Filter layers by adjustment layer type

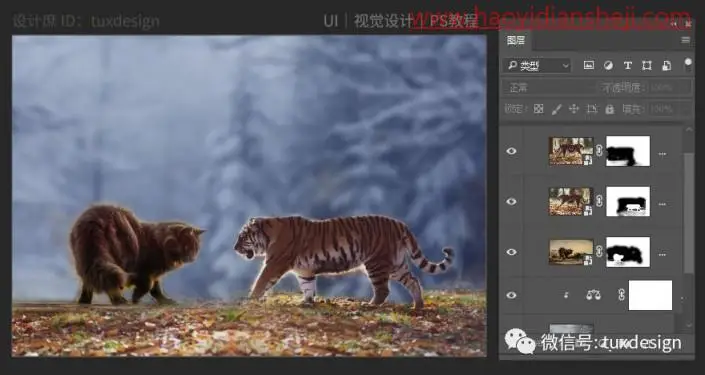pos(608,66)
